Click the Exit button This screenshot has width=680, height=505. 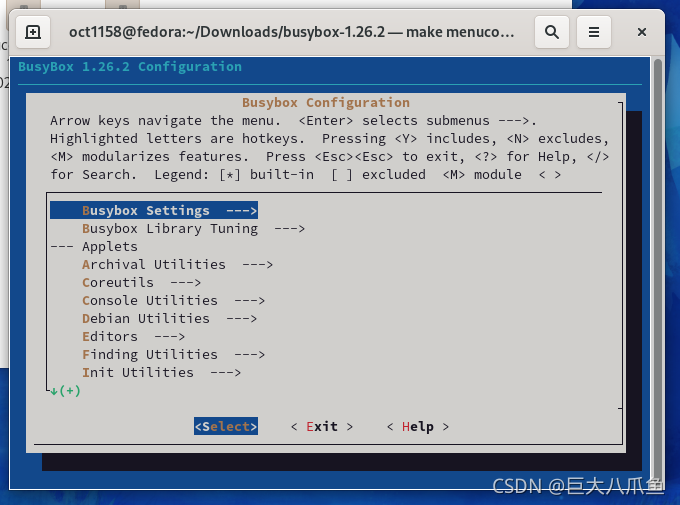322,426
